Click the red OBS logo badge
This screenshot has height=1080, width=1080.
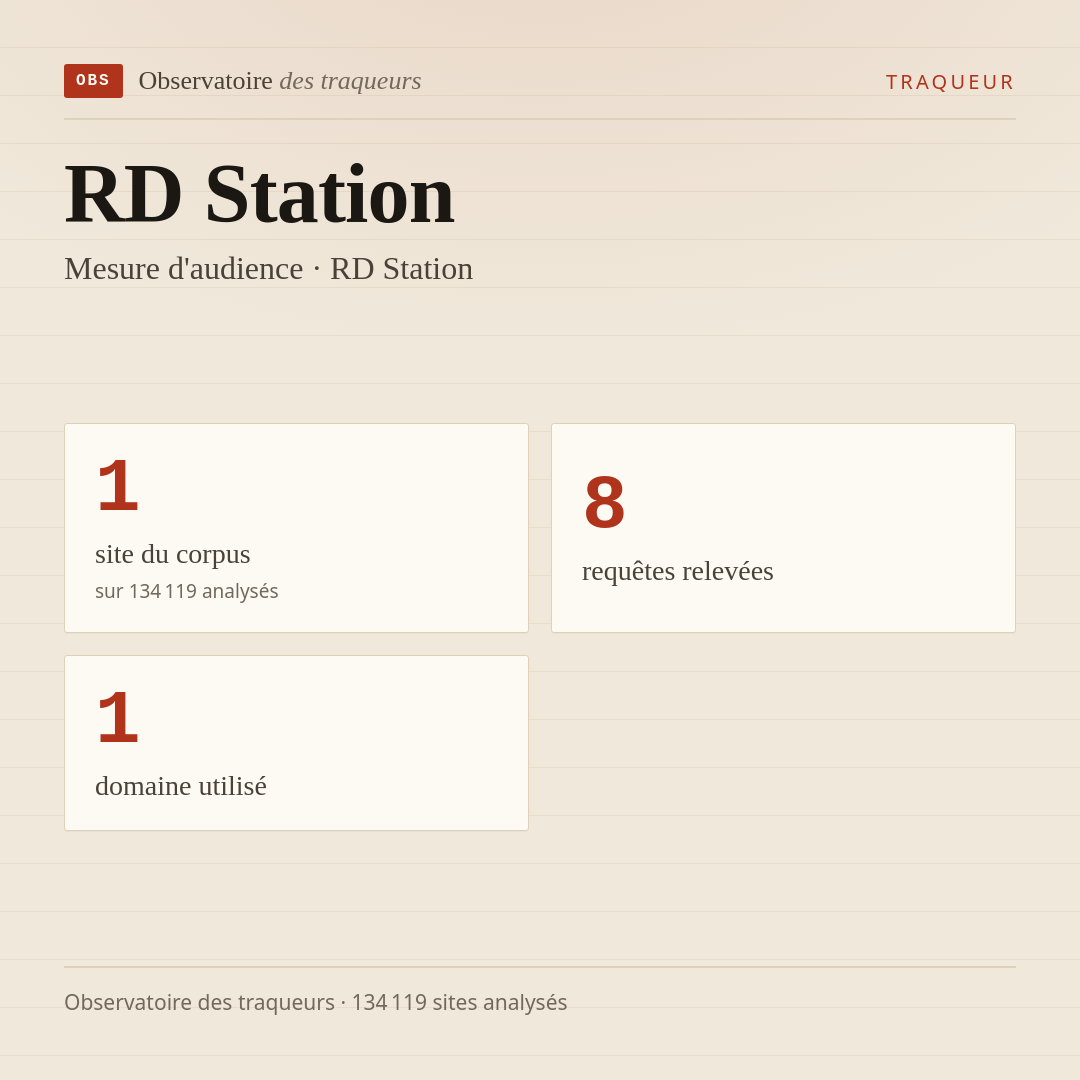[x=93, y=81]
